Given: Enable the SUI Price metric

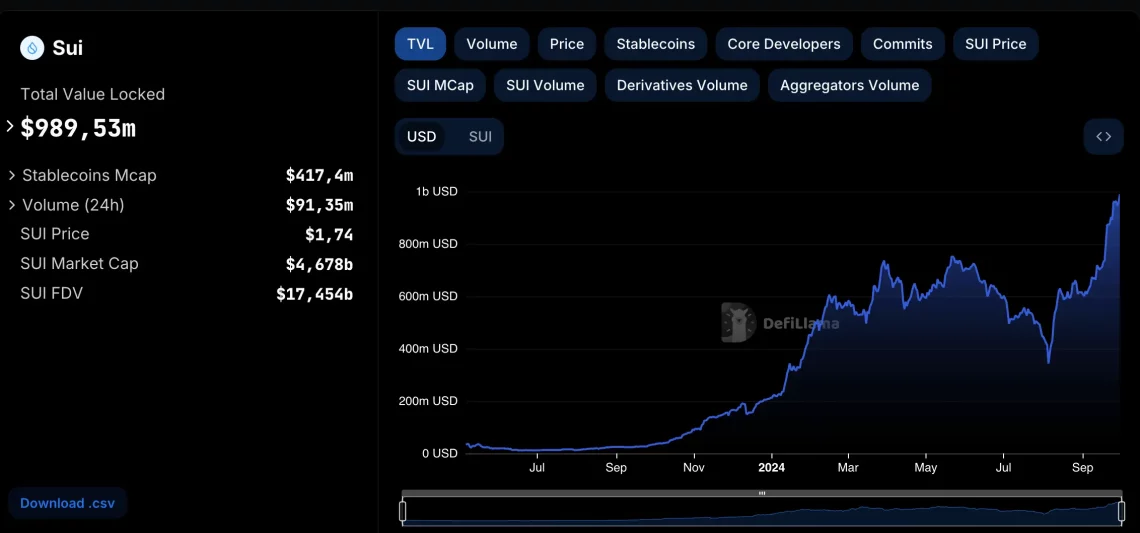Looking at the screenshot, I should point(995,44).
